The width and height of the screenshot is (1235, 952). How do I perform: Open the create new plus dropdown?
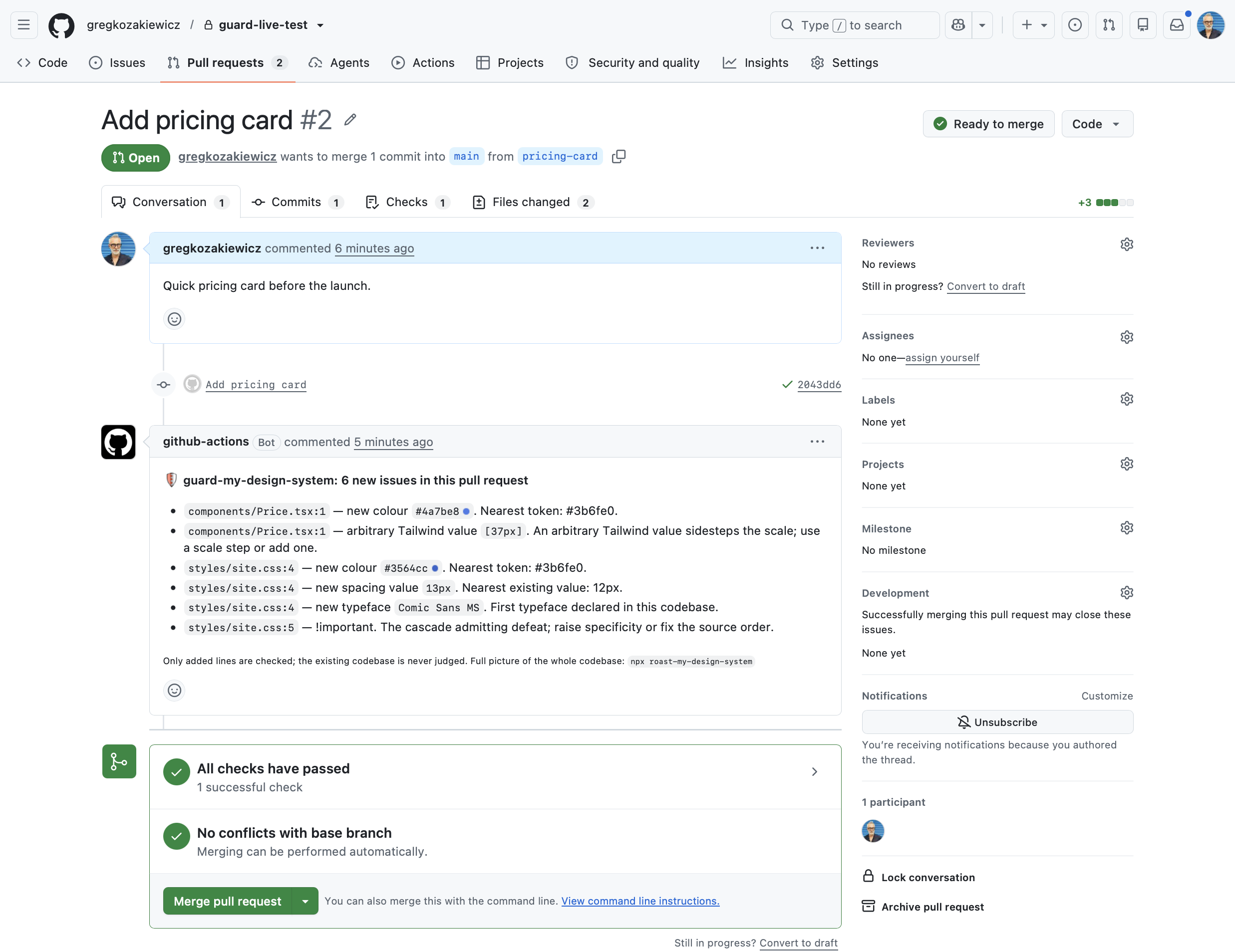(1034, 25)
